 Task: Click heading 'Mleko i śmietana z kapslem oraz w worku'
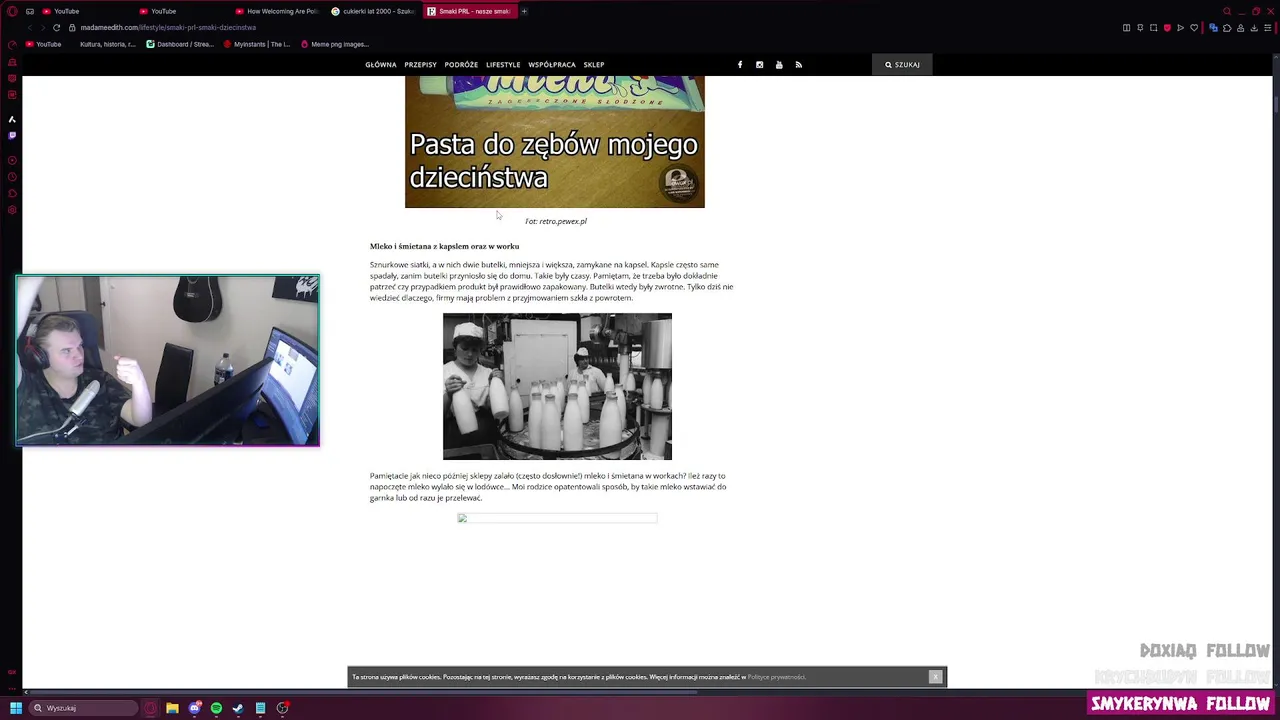click(x=444, y=246)
